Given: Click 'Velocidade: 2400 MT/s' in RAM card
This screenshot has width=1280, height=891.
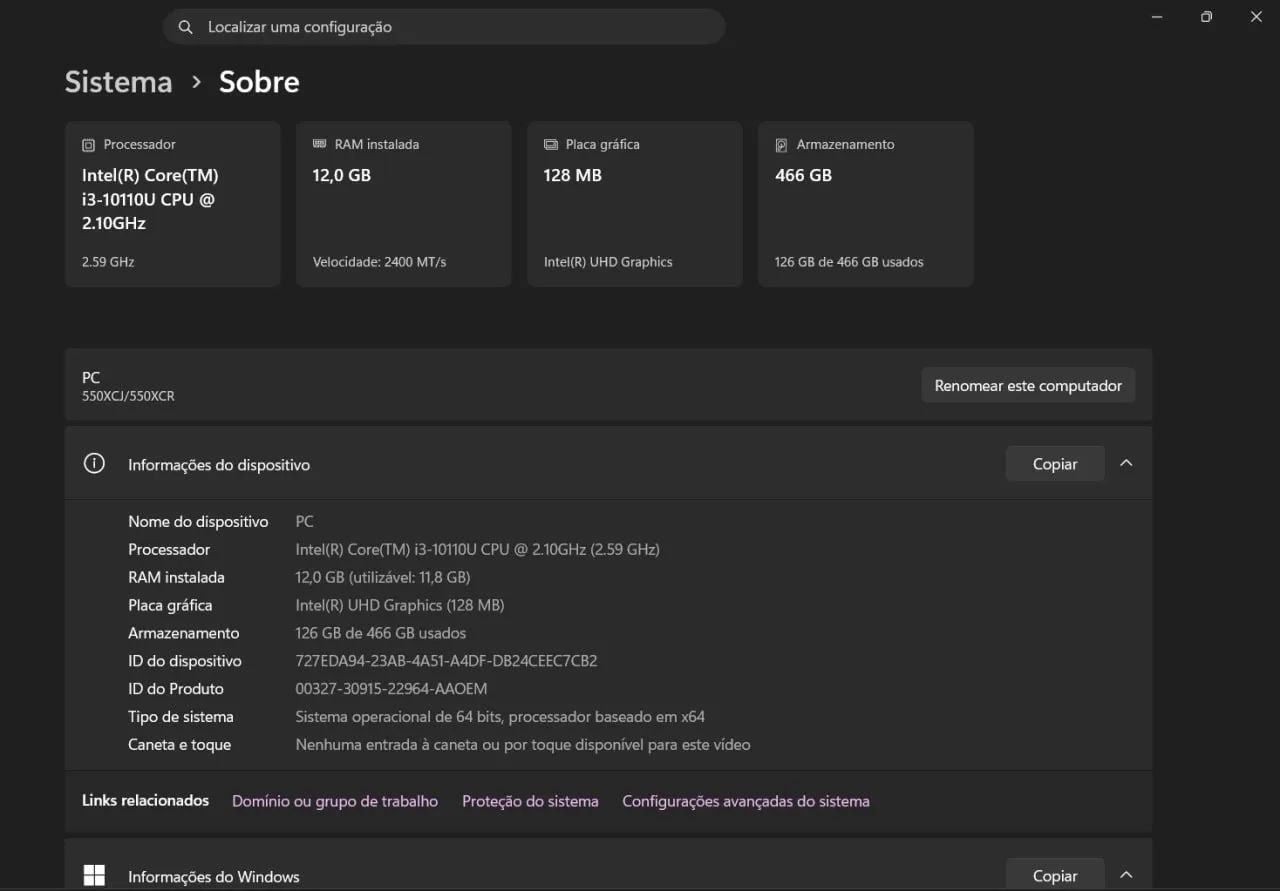Looking at the screenshot, I should pyautogui.click(x=379, y=262).
